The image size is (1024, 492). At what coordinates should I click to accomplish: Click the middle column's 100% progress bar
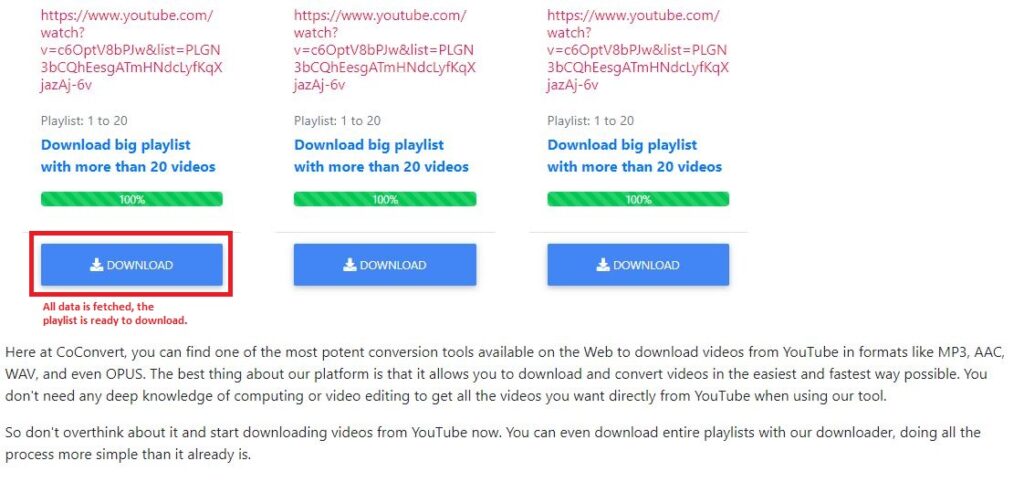[x=385, y=199]
